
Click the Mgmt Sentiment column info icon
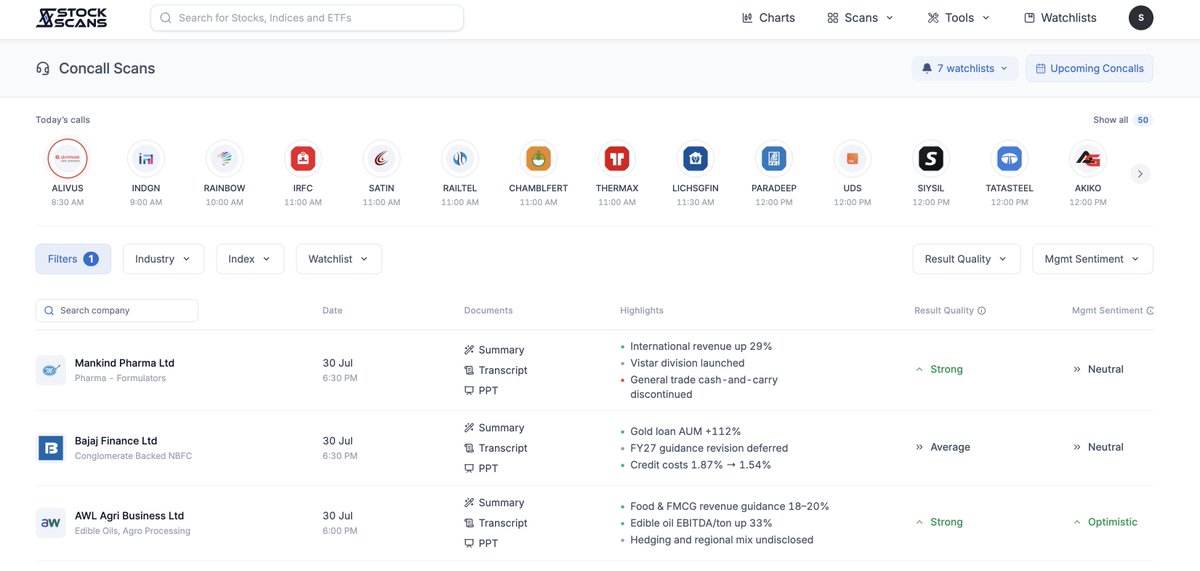(1150, 311)
